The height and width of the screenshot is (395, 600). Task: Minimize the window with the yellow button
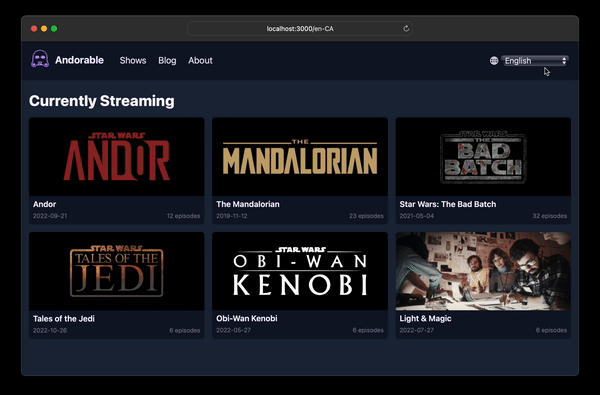pyautogui.click(x=44, y=29)
